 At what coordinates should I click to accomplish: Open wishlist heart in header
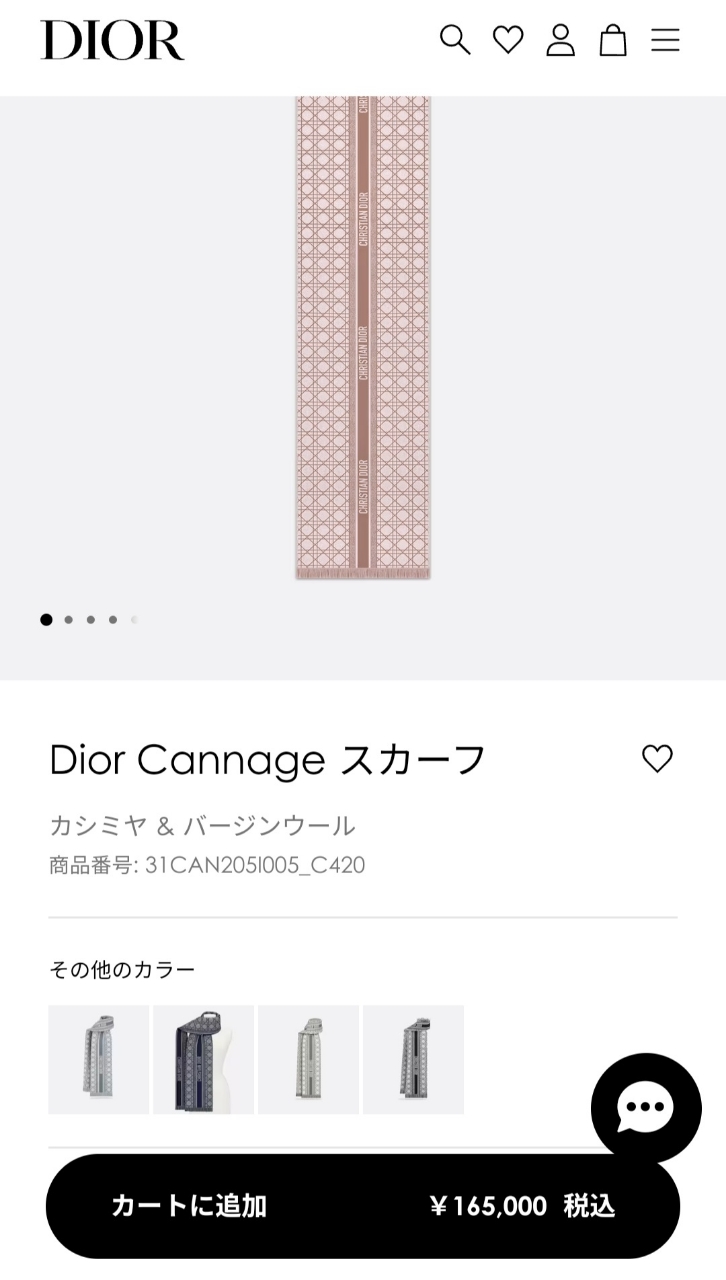tap(508, 40)
